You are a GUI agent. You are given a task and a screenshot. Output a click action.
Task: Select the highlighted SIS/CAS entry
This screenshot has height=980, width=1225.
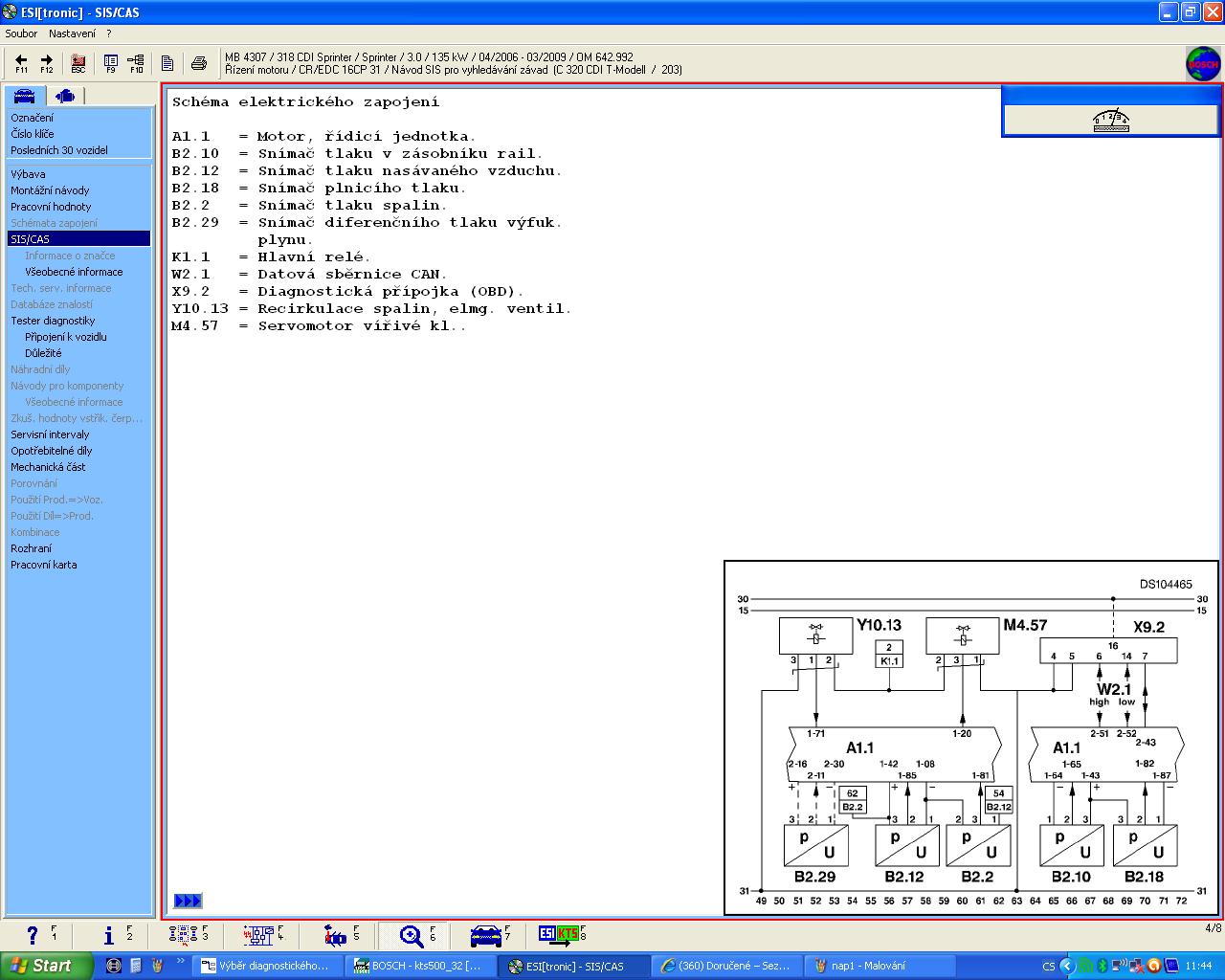click(78, 239)
